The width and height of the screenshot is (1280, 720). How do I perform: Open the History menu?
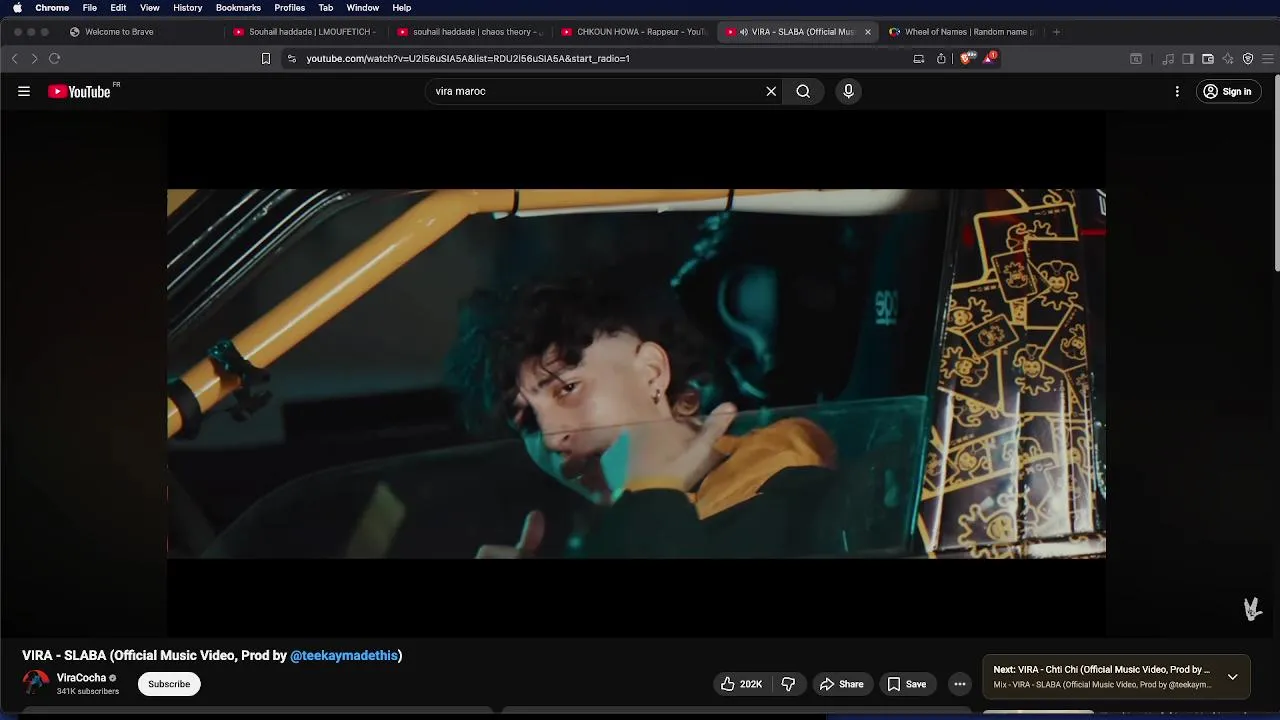tap(187, 8)
